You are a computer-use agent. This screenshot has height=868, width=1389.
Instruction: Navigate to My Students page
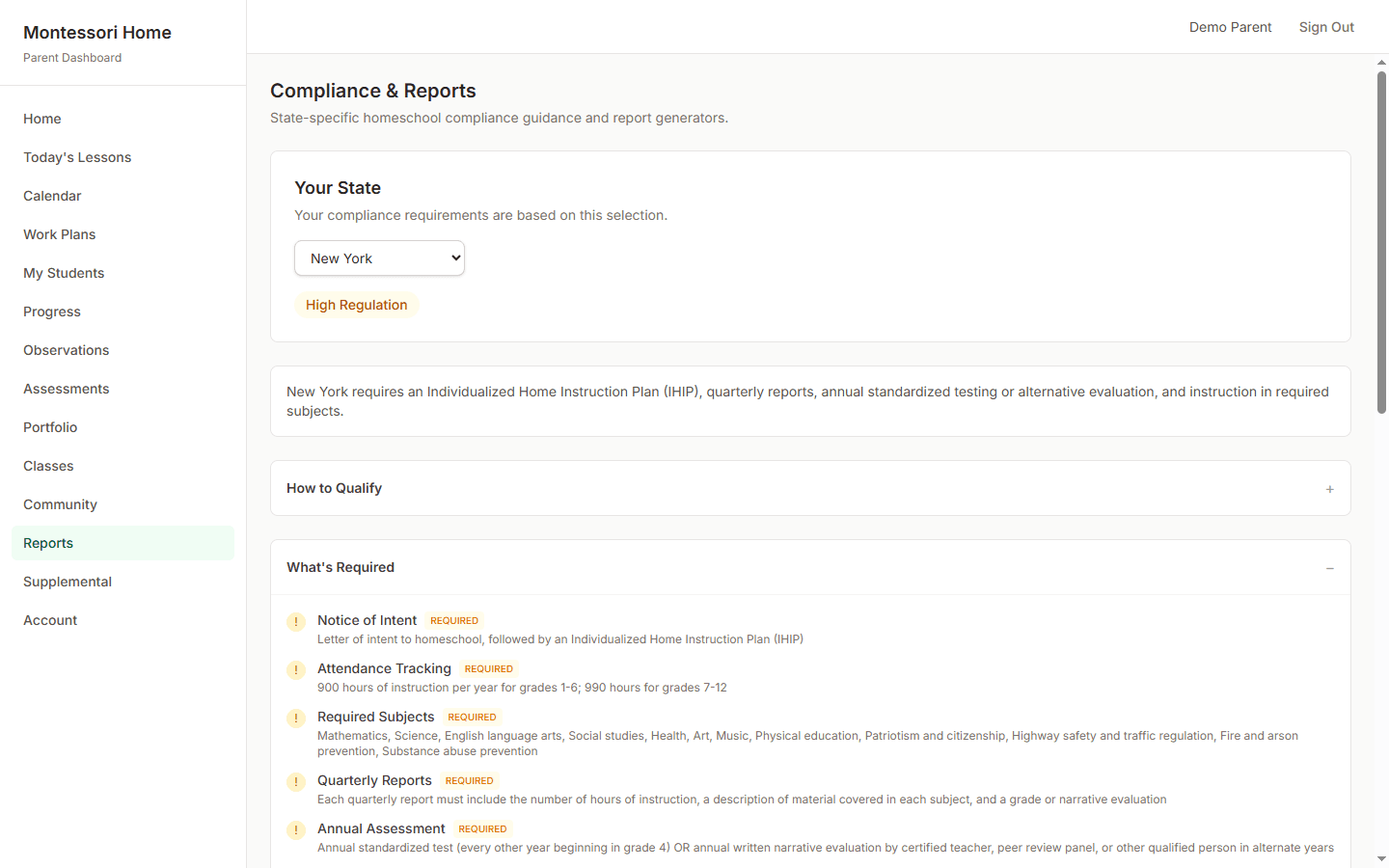pyautogui.click(x=64, y=273)
